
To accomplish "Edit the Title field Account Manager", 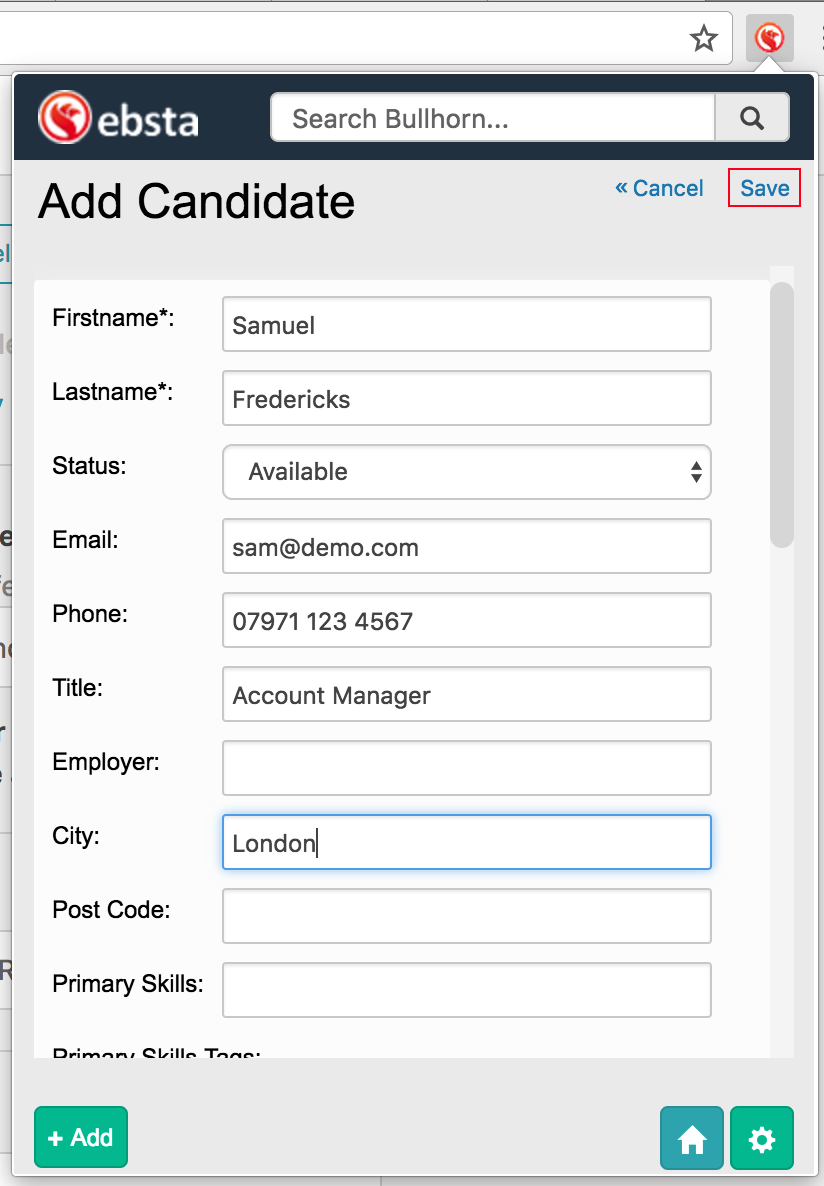I will (466, 694).
